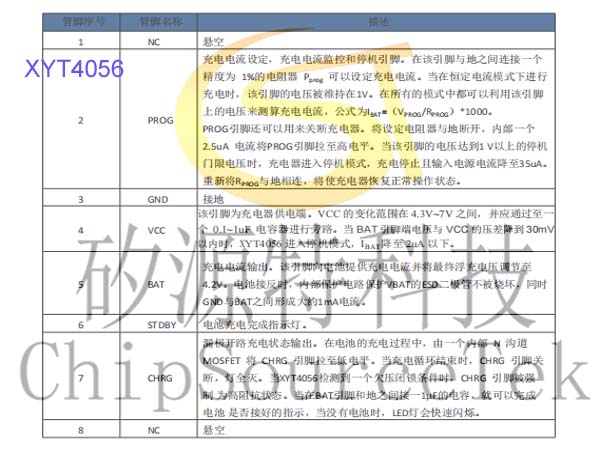600x450 pixels.
Task: Select the STDBY pin name cell
Action: (161, 325)
